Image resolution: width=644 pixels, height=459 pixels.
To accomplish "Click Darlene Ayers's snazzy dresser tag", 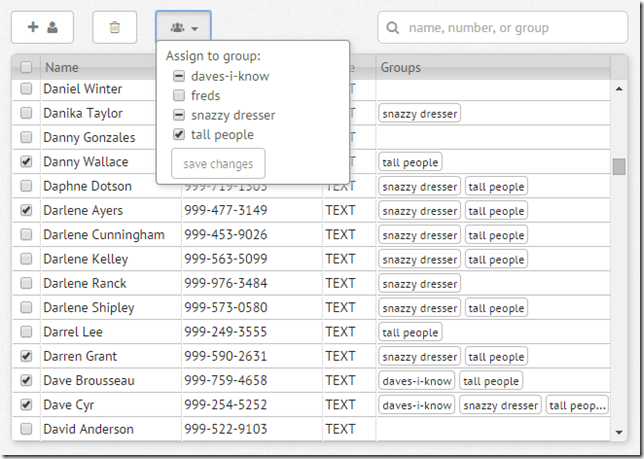I will tap(419, 211).
